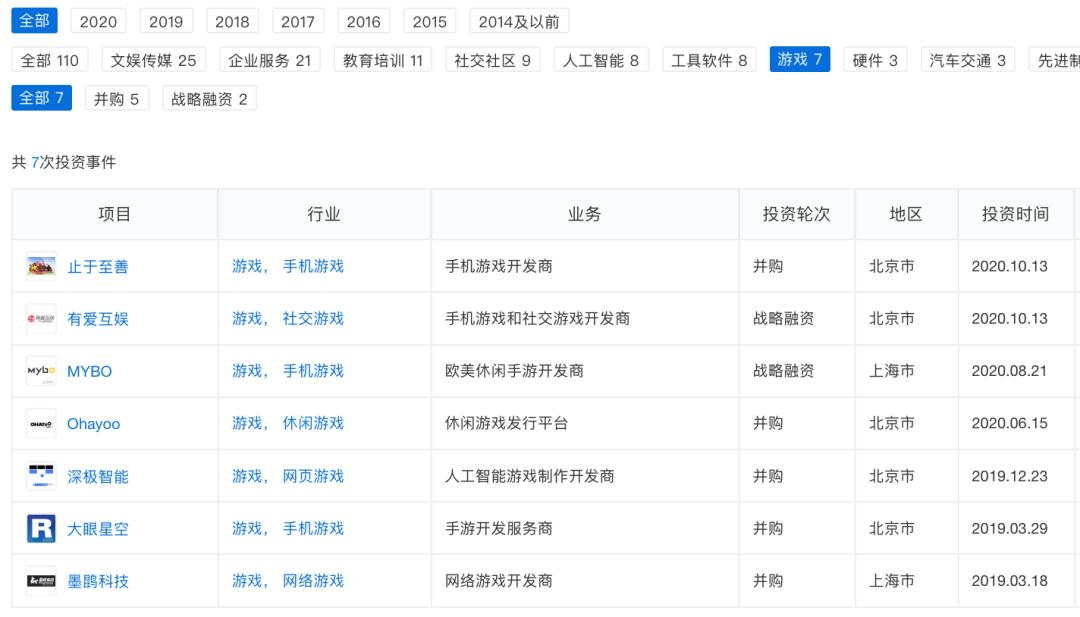
Task: Open the 墨鹍科技 project logo
Action: pyautogui.click(x=41, y=581)
